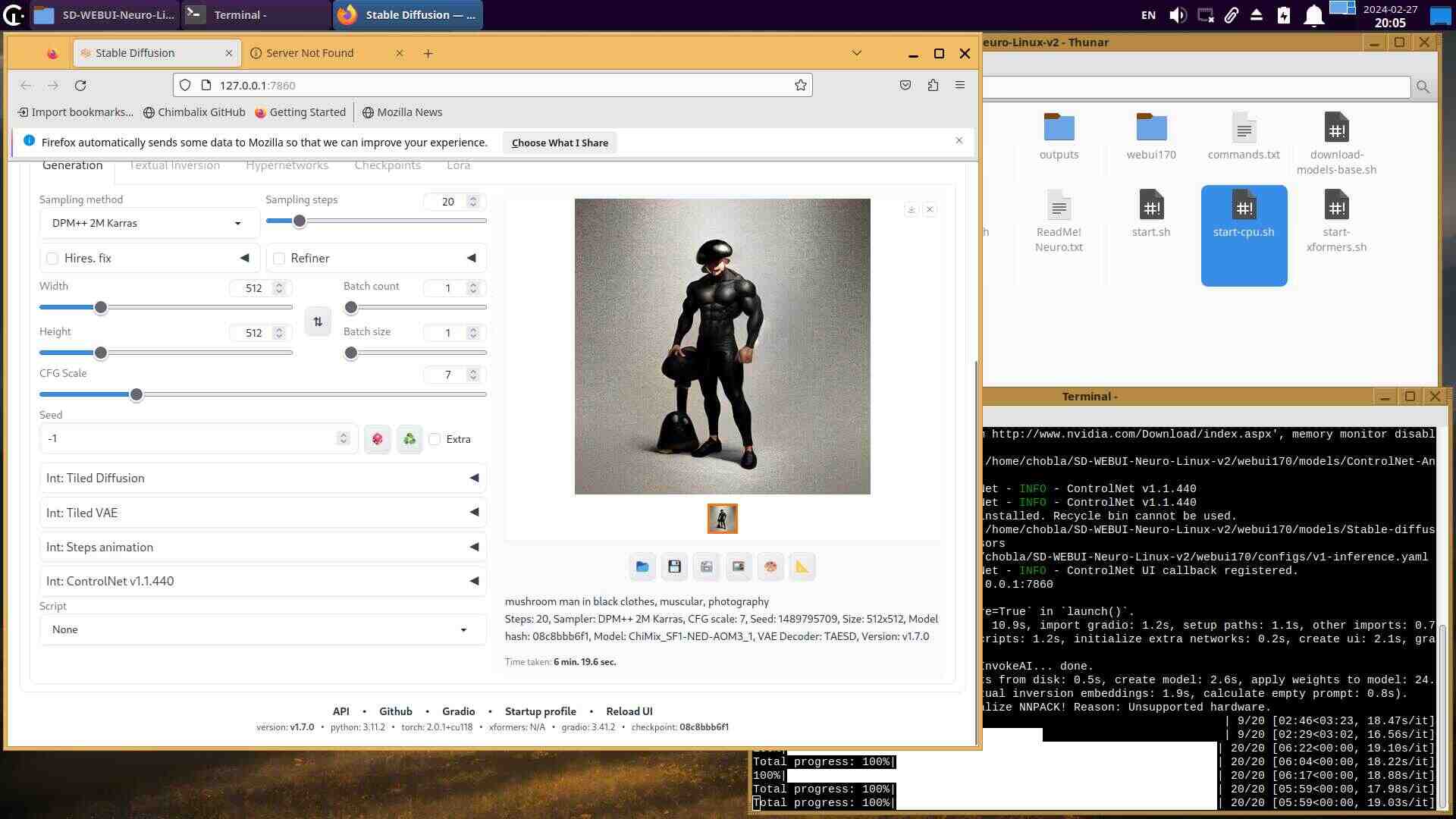
Task: Open the Server Not Found browser tab
Action: click(x=309, y=53)
